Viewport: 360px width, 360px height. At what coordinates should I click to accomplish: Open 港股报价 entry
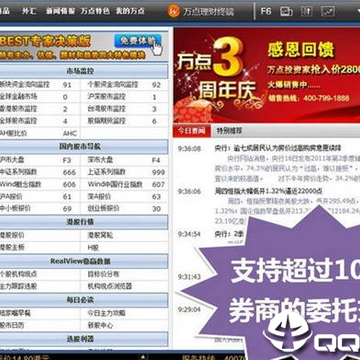coord(12,235)
